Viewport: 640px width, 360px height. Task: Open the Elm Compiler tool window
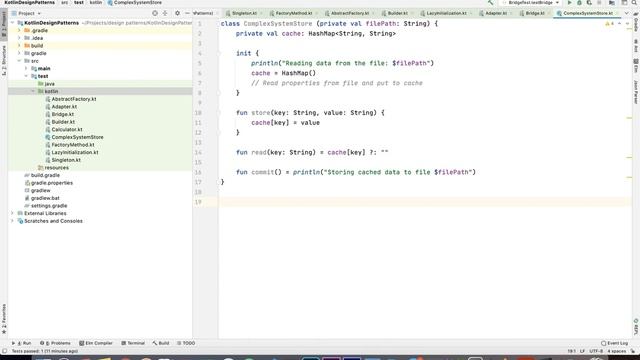(96, 343)
